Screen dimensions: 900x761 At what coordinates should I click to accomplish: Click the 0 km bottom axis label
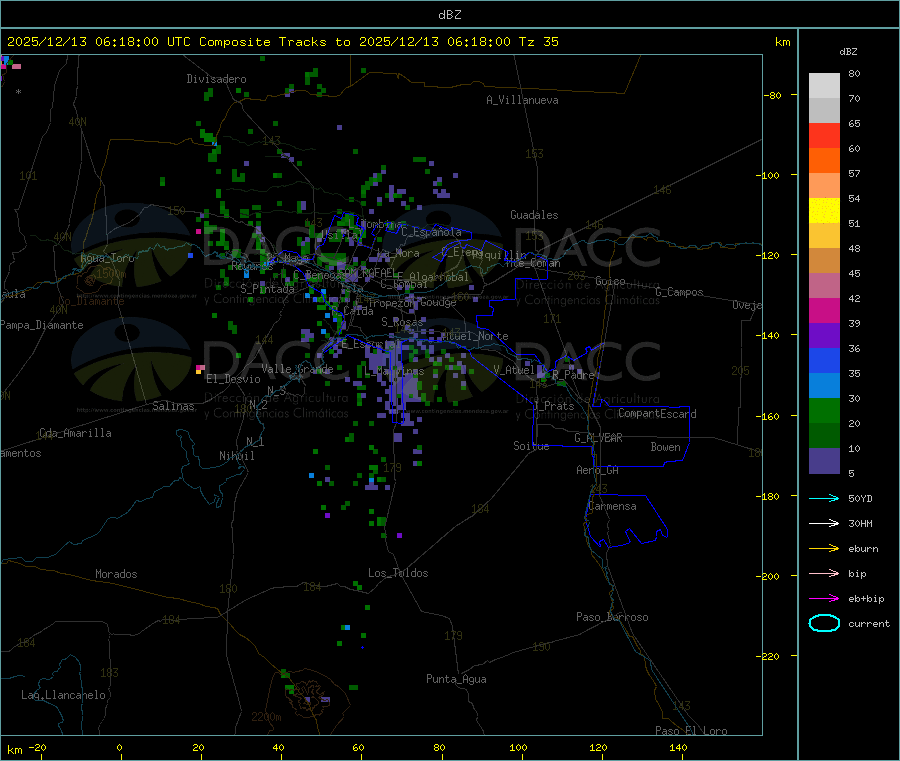pos(119,747)
